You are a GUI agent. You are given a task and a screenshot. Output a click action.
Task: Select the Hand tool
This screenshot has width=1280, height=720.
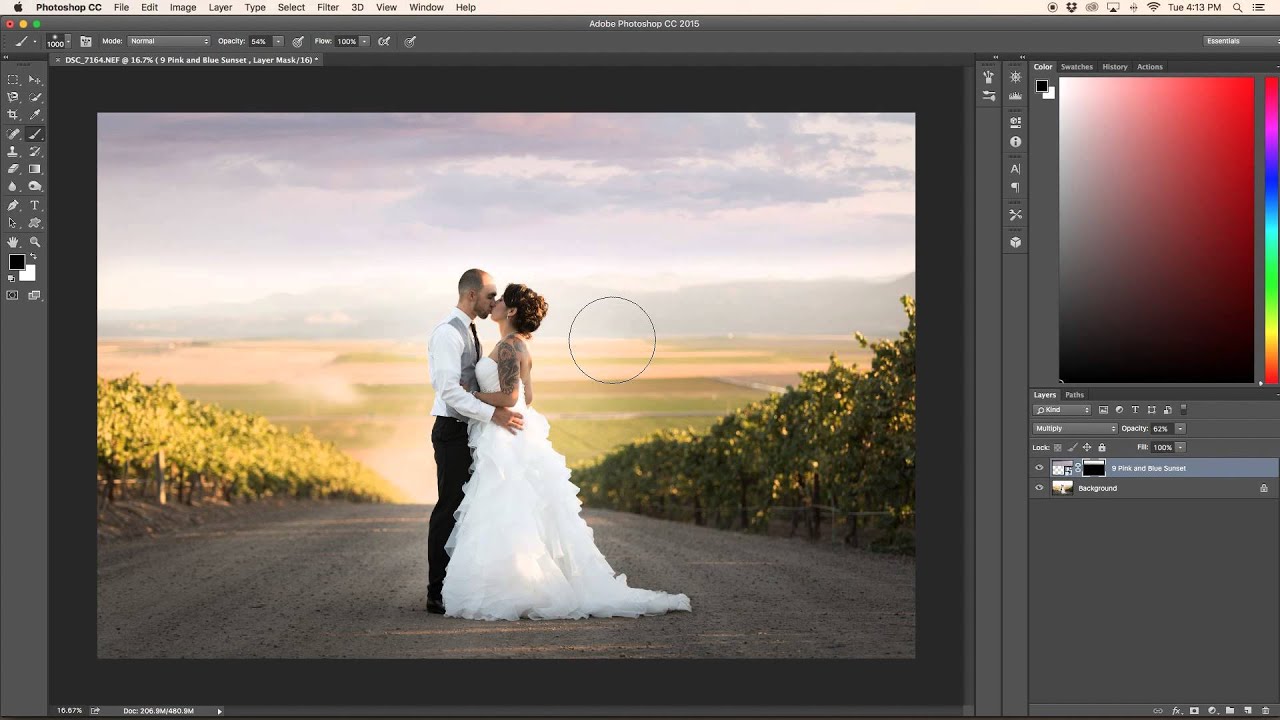(x=13, y=242)
